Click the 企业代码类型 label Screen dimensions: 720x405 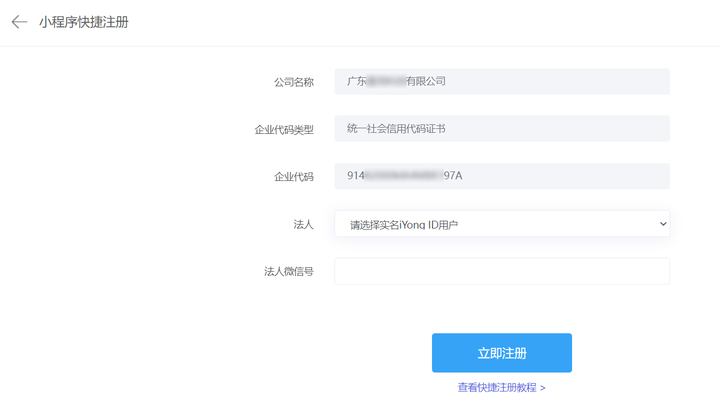(x=284, y=130)
